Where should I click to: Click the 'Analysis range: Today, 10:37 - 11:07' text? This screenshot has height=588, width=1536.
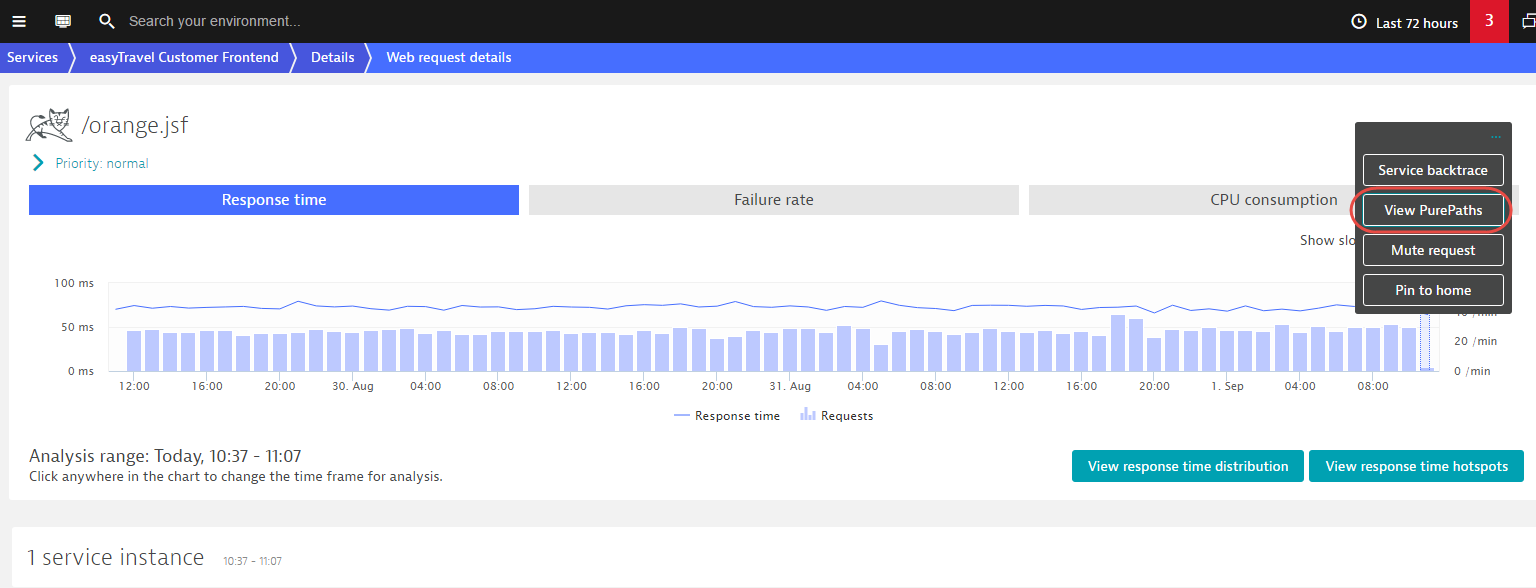pos(165,456)
